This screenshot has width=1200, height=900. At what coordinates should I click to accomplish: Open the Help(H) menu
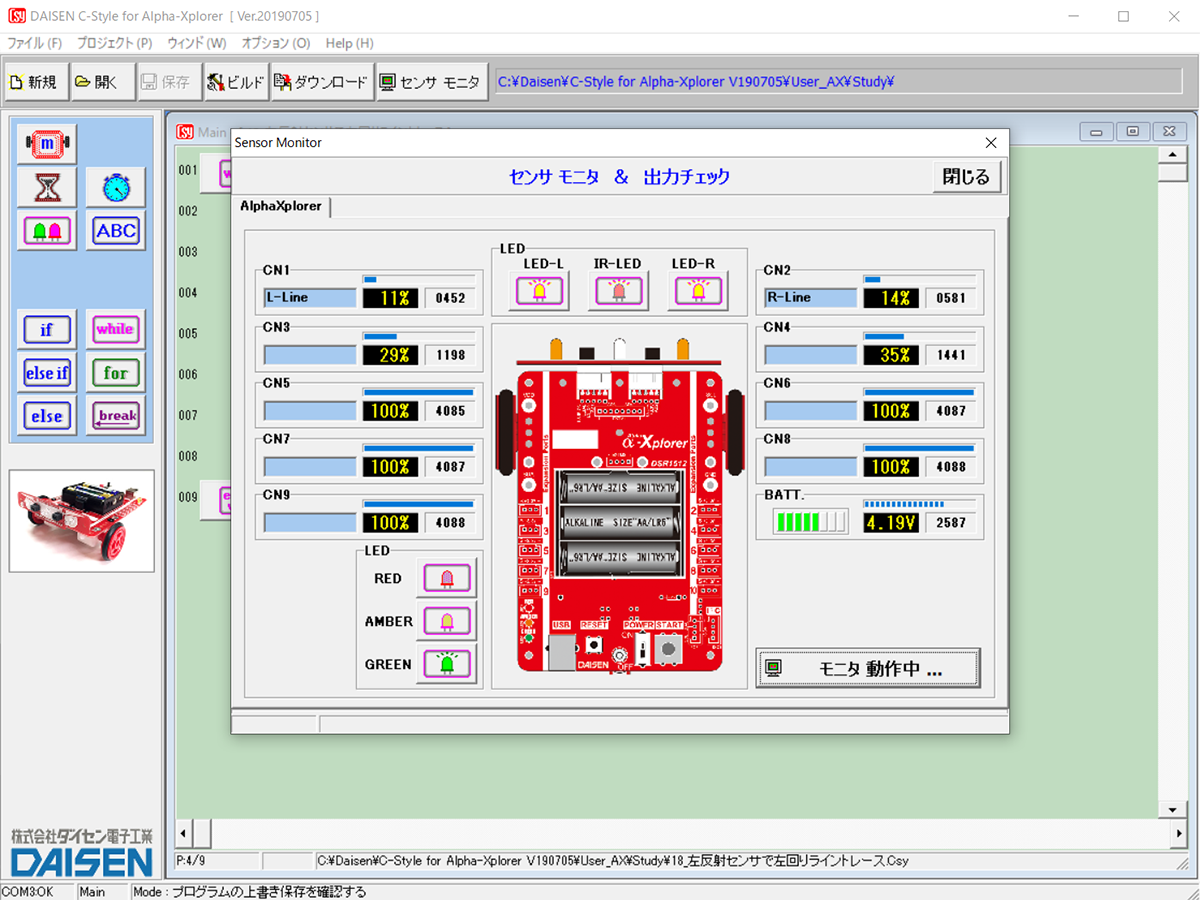(349, 43)
